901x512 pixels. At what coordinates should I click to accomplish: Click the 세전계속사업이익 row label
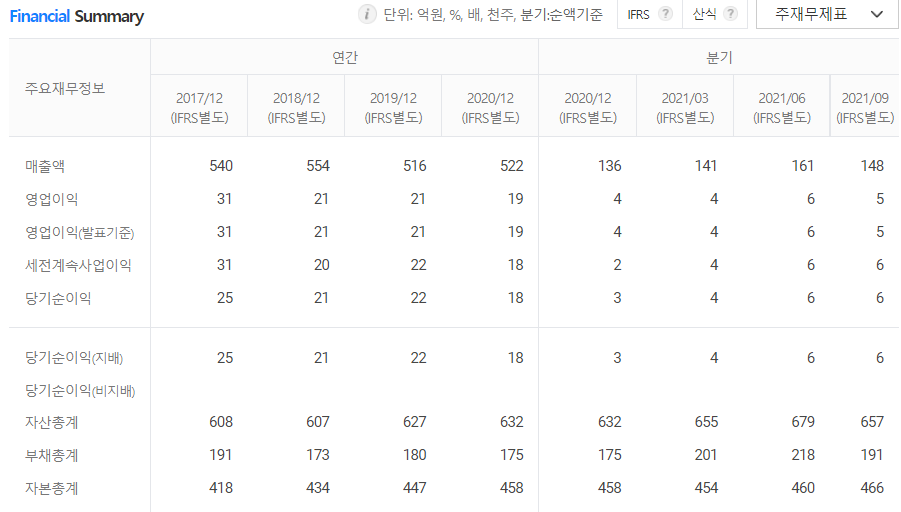point(78,265)
